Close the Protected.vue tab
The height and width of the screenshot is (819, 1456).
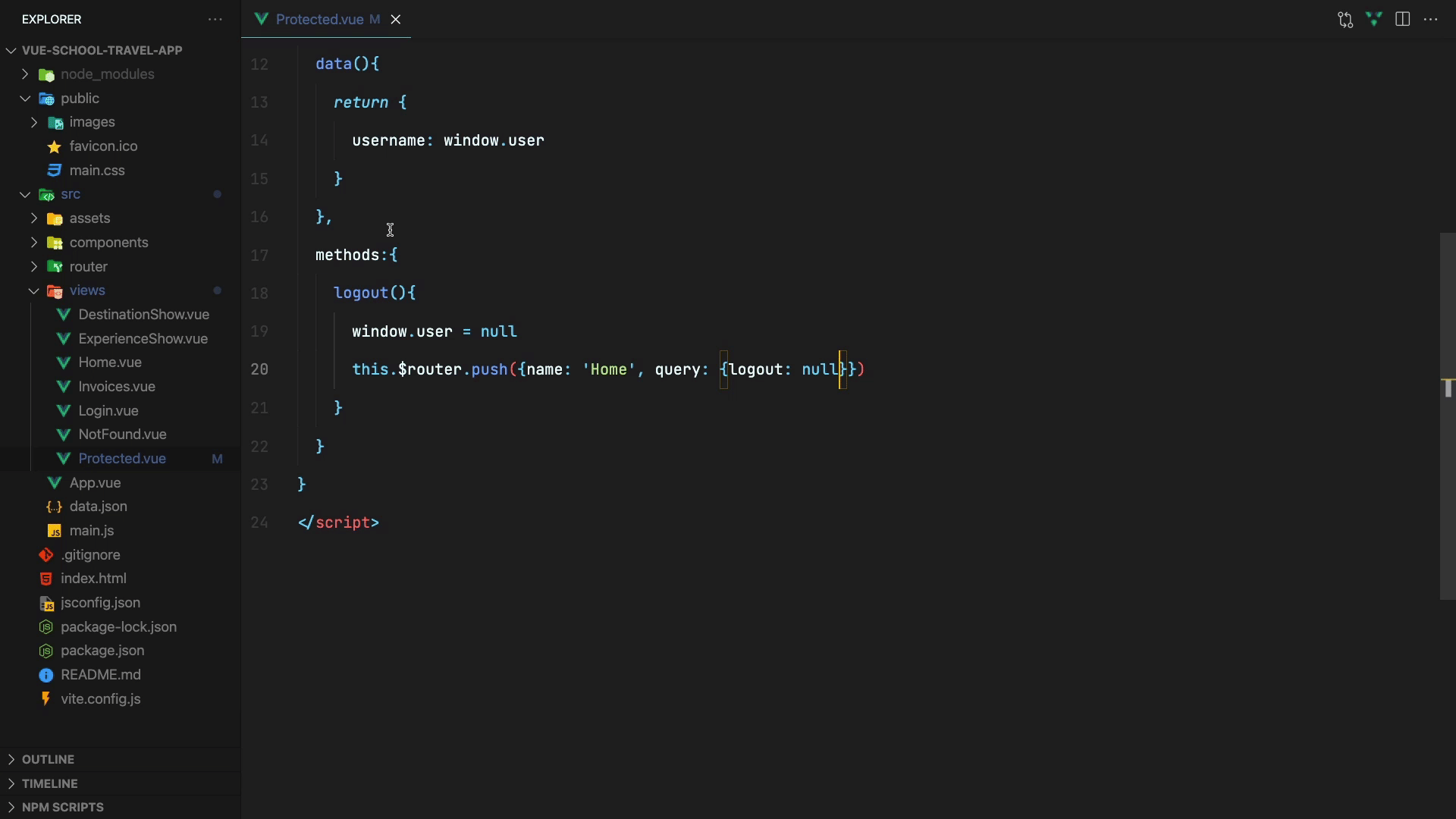396,20
